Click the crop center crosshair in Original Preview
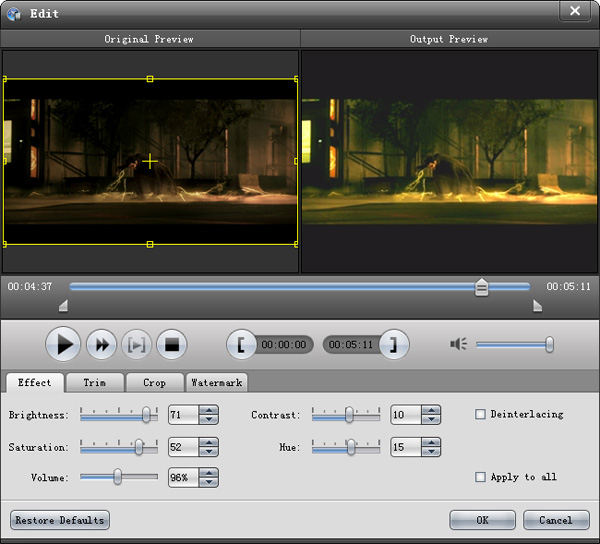 (x=150, y=161)
